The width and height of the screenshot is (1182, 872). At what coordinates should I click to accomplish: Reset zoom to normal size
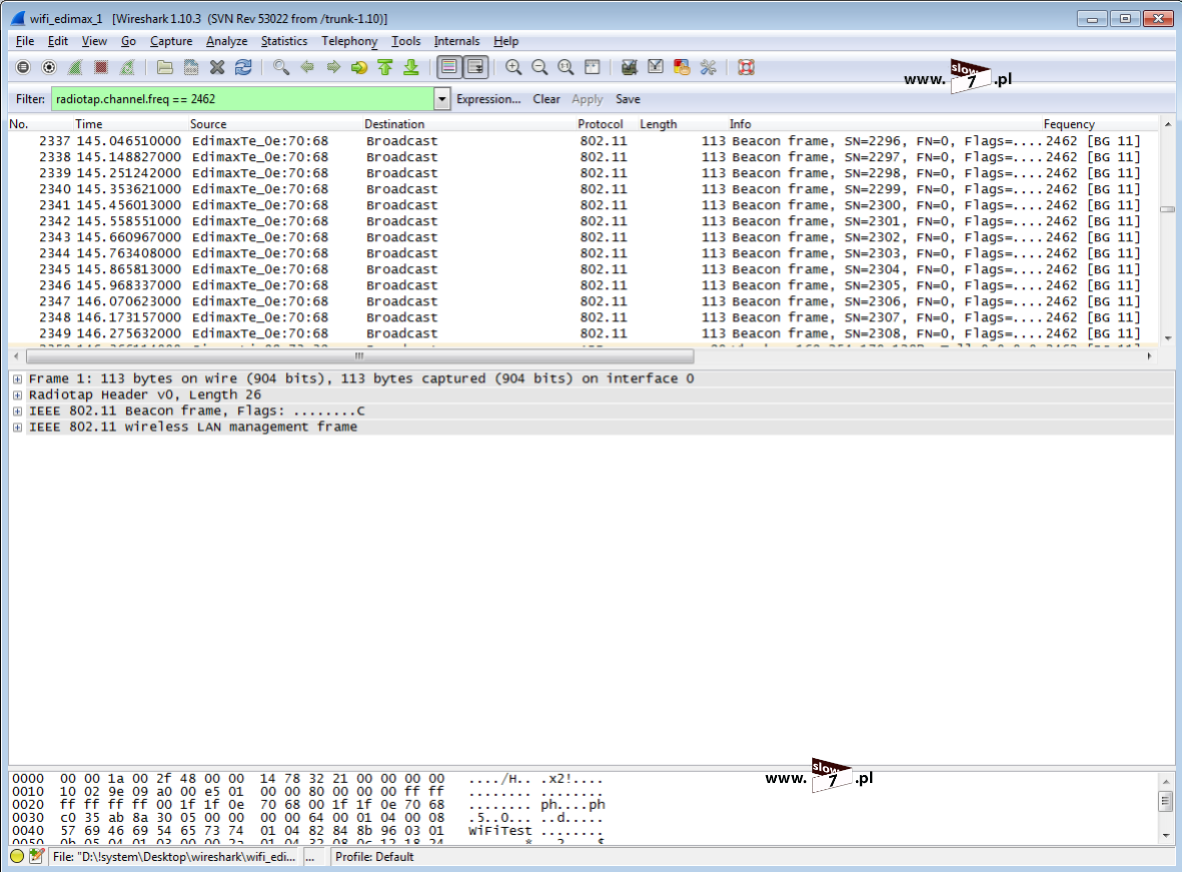point(565,68)
